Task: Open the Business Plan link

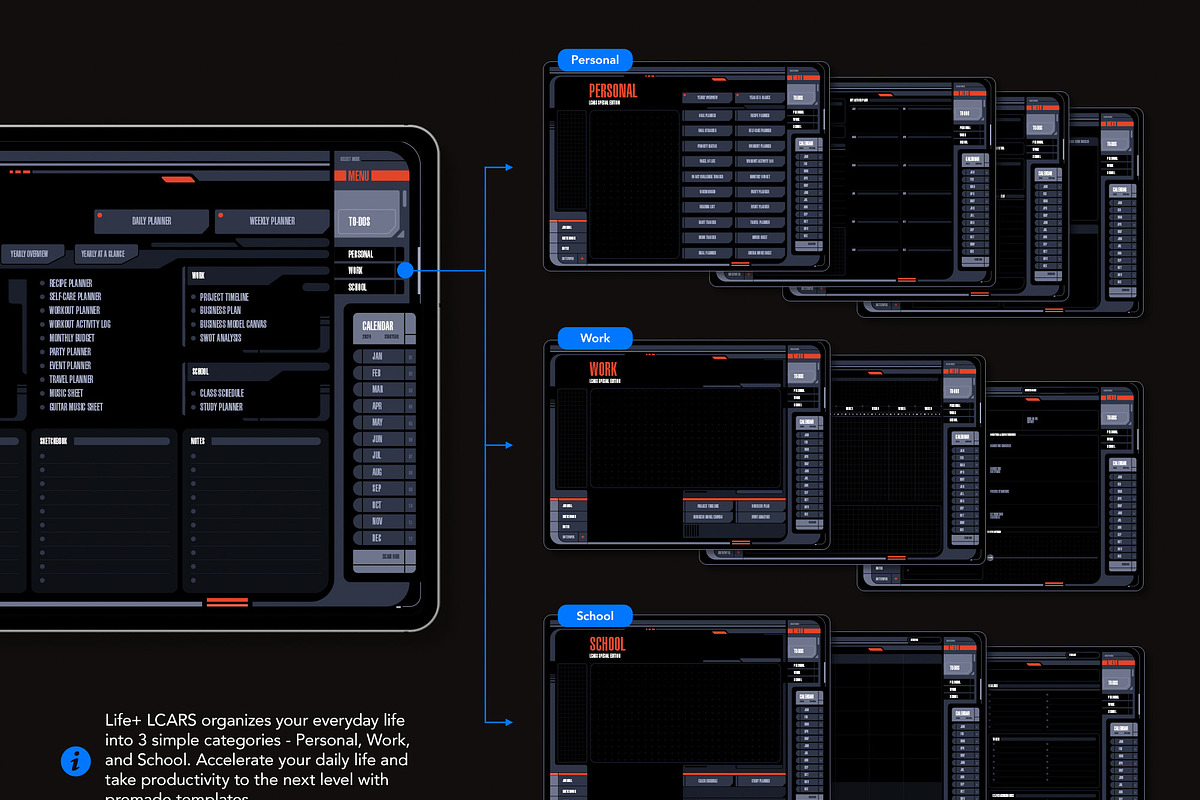Action: [x=220, y=311]
